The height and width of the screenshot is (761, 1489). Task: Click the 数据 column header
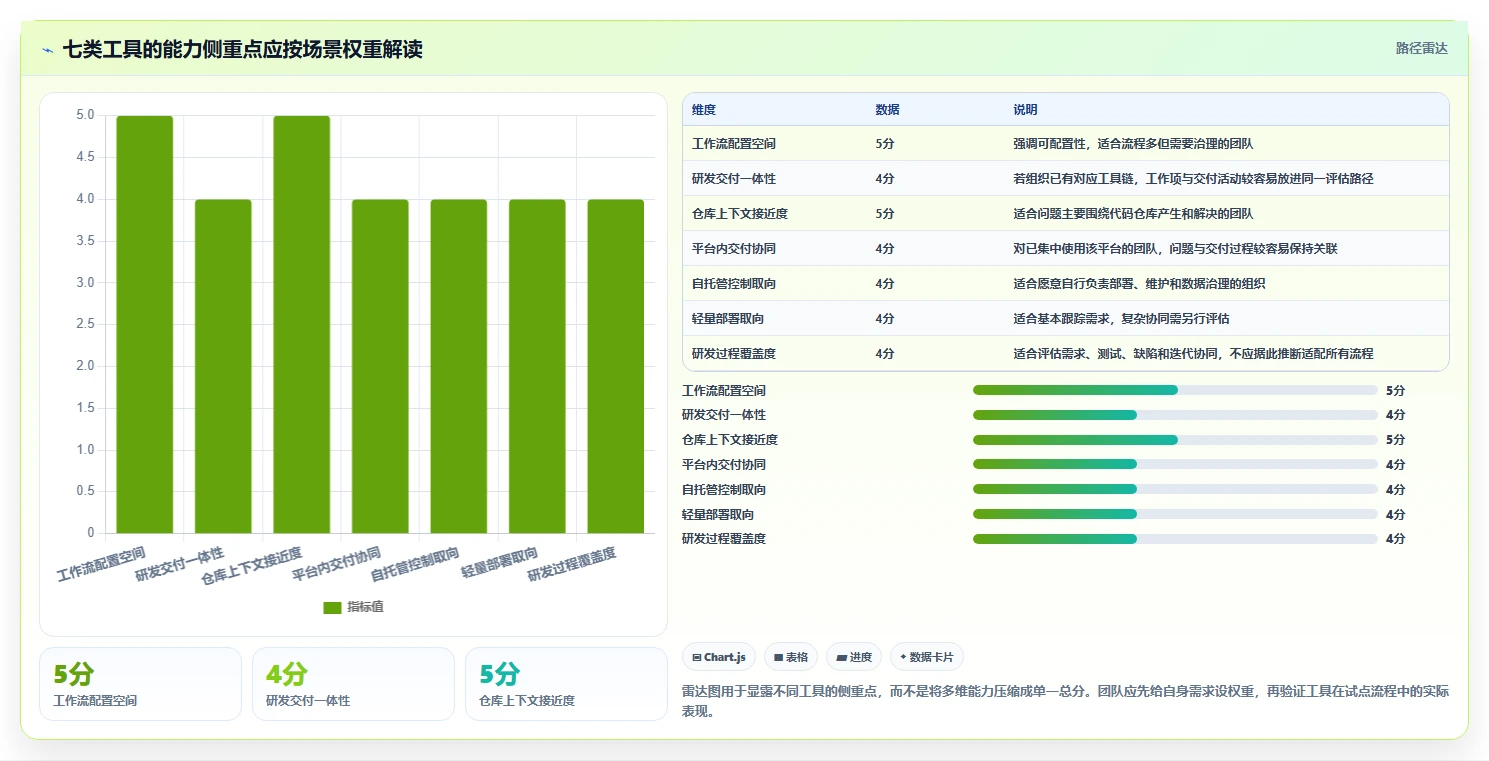(887, 110)
